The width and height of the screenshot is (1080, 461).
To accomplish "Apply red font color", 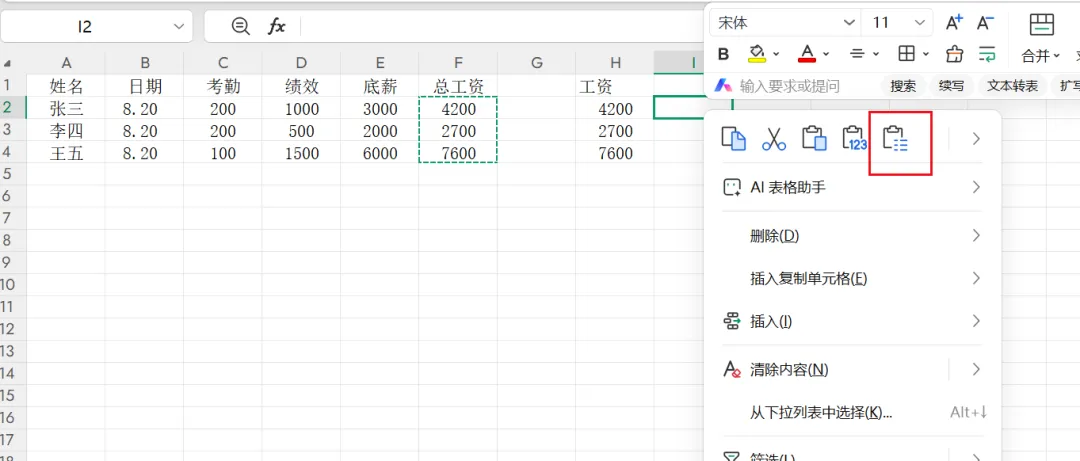I will coord(807,53).
